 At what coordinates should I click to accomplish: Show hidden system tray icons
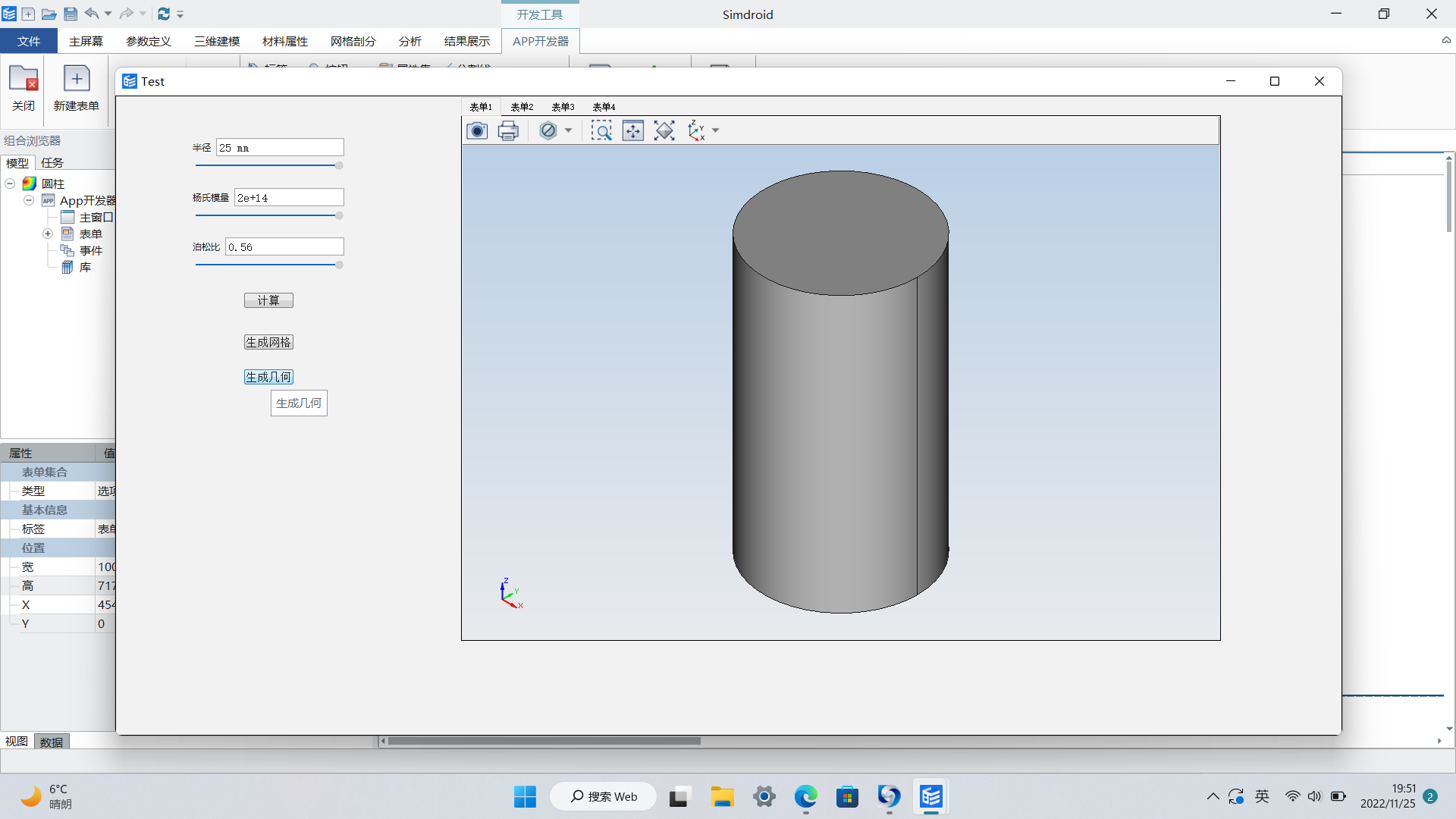[1213, 796]
